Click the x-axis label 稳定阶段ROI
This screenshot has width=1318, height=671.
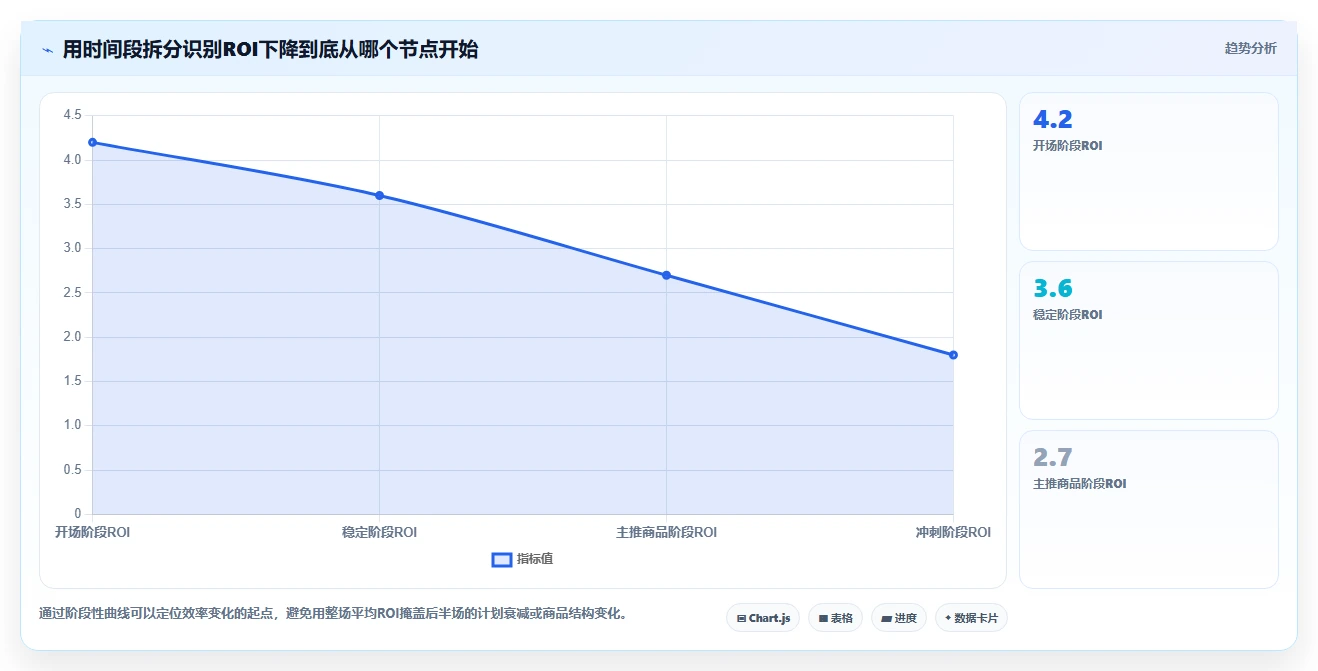(x=379, y=532)
